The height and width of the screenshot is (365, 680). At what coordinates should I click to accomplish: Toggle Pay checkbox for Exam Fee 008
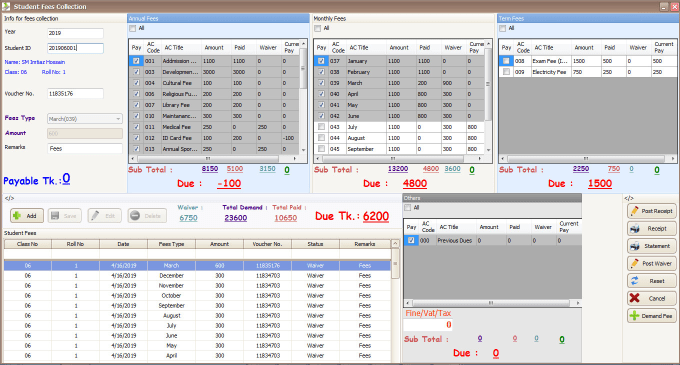506,61
